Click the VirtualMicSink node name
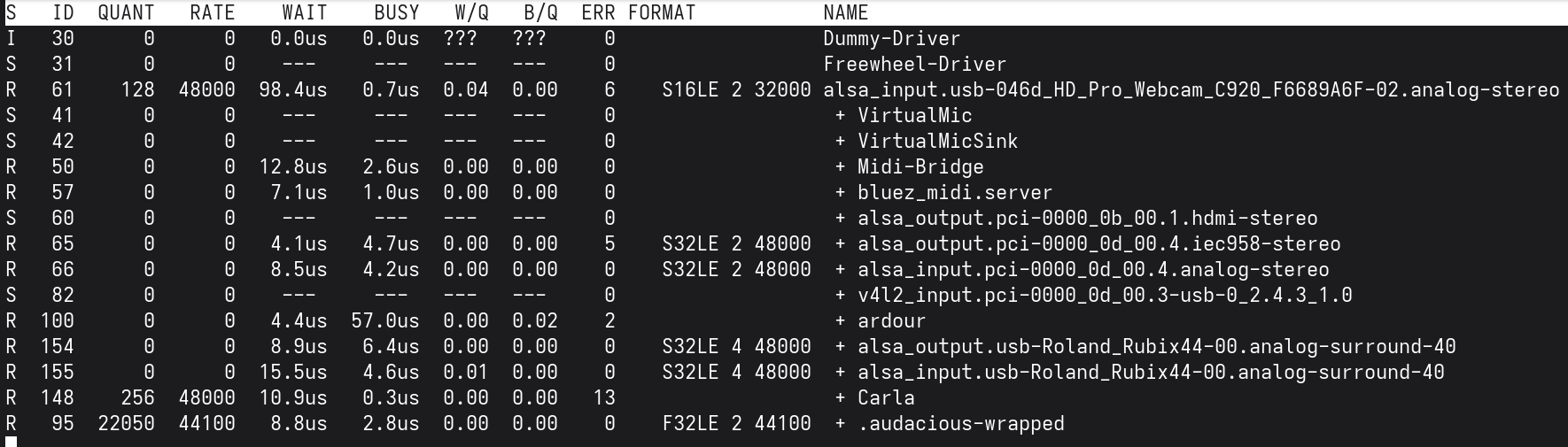Viewport: 1568px width, 447px height. tap(937, 142)
